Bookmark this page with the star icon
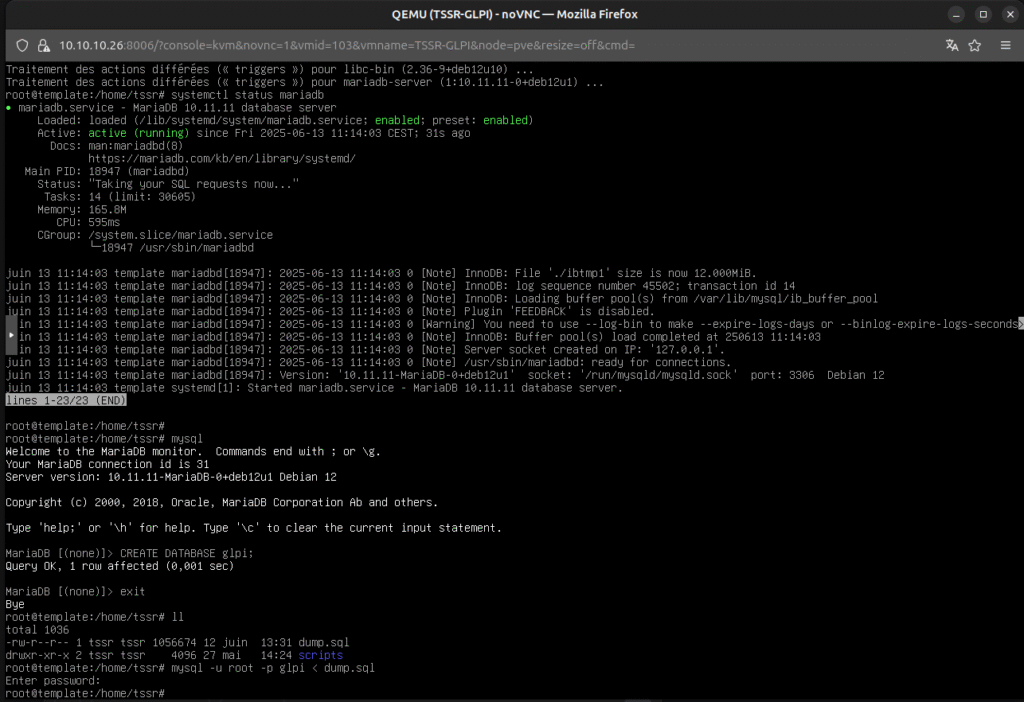Screen dimensions: 1024x702 point(975,46)
